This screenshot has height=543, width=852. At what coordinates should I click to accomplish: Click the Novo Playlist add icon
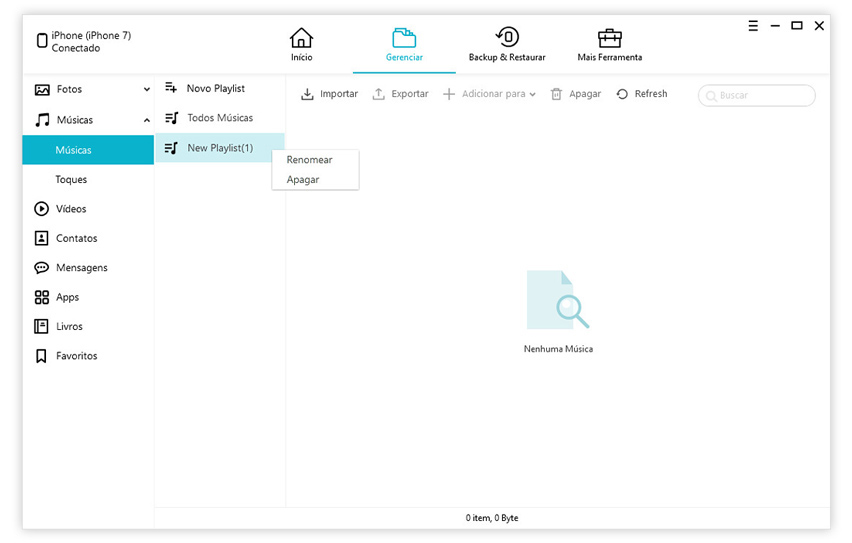click(x=171, y=88)
